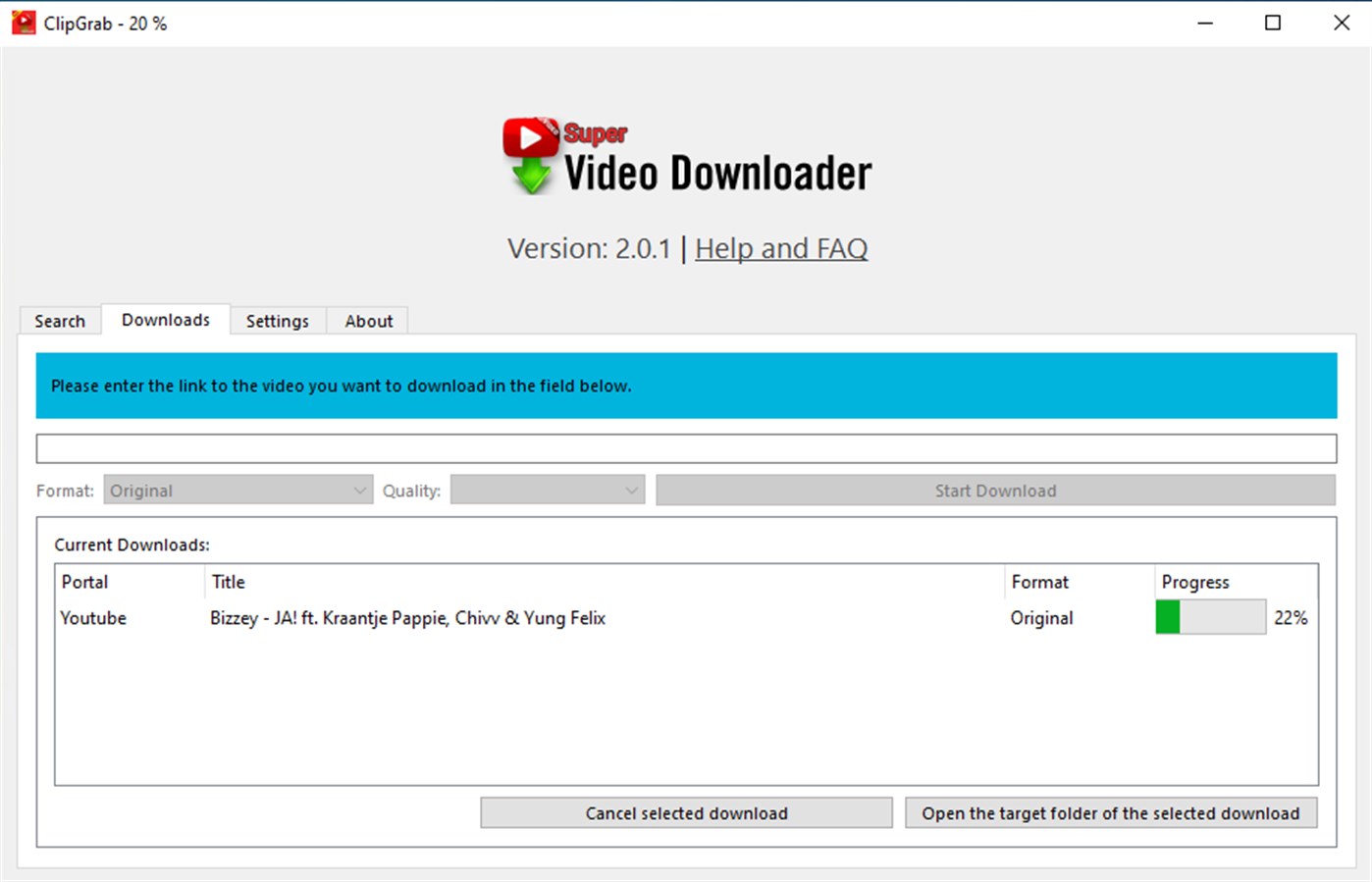Click the 22% download progress bar
The image size is (1372, 882).
1211,617
